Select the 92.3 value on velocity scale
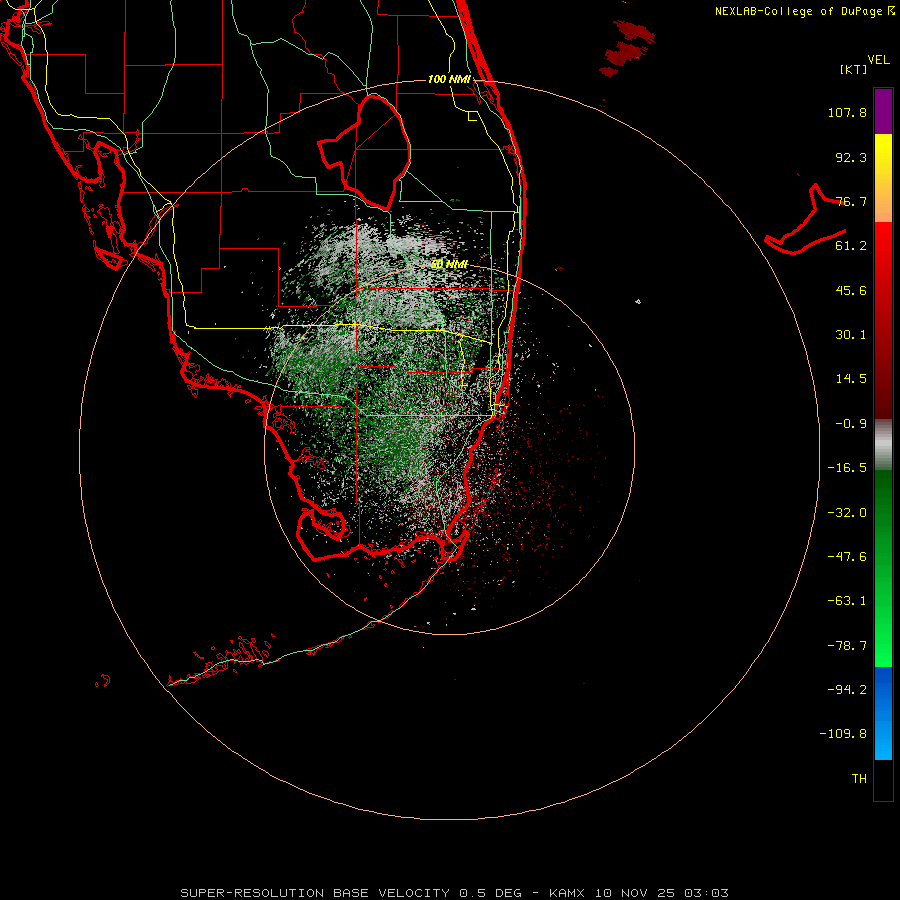This screenshot has width=900, height=900. [851, 157]
